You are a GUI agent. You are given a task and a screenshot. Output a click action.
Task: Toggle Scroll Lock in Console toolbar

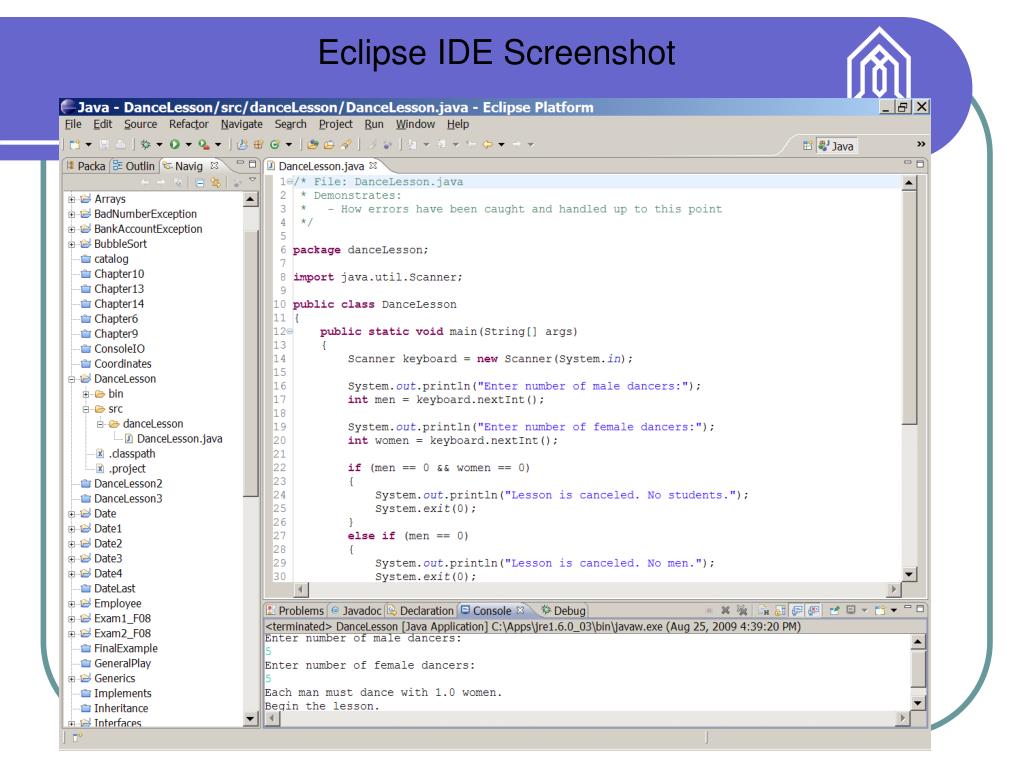tap(780, 611)
